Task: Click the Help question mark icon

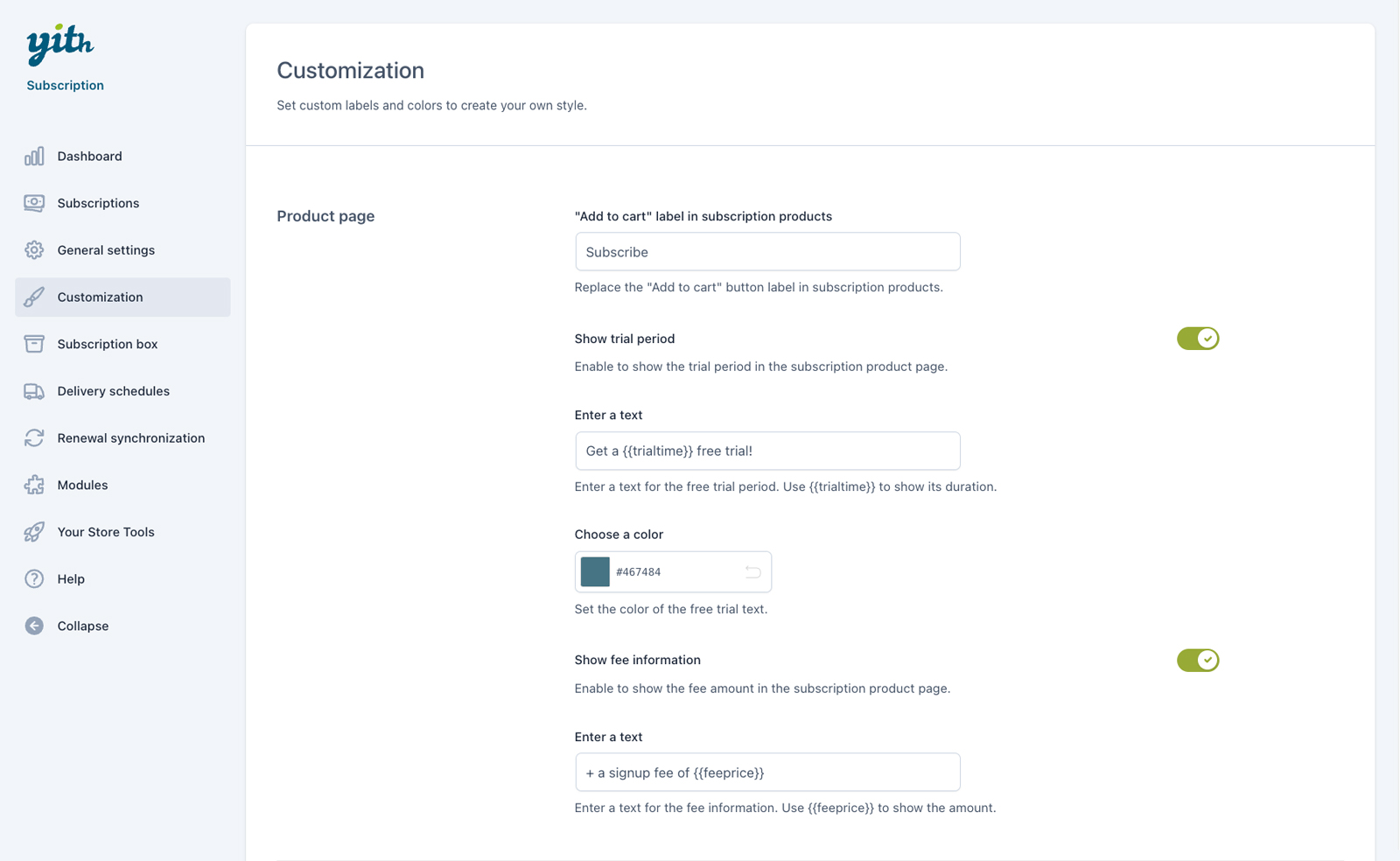Action: [x=34, y=579]
